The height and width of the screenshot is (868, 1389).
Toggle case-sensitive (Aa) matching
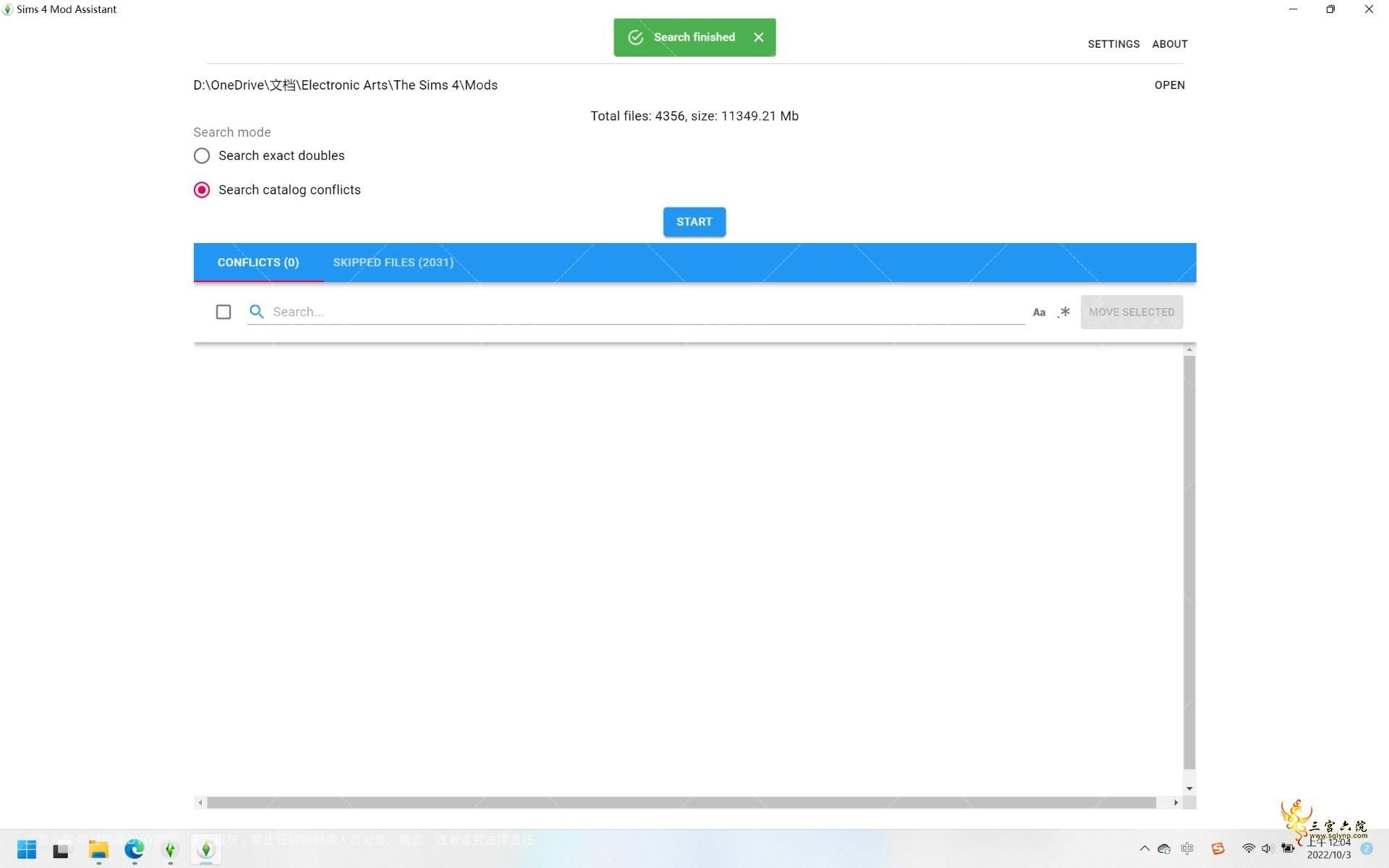point(1039,312)
